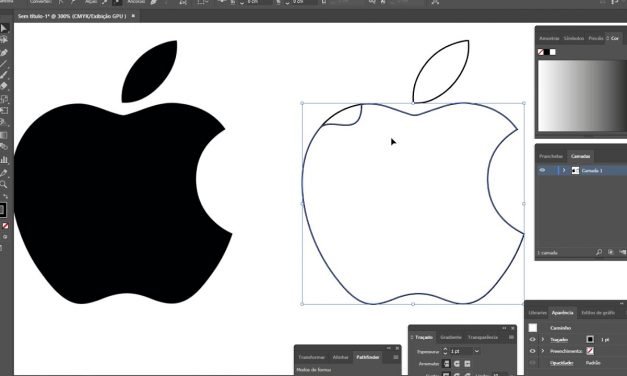Click the stroke weight stepper arrows
Viewport: 627px width, 376px height.
tap(445, 351)
